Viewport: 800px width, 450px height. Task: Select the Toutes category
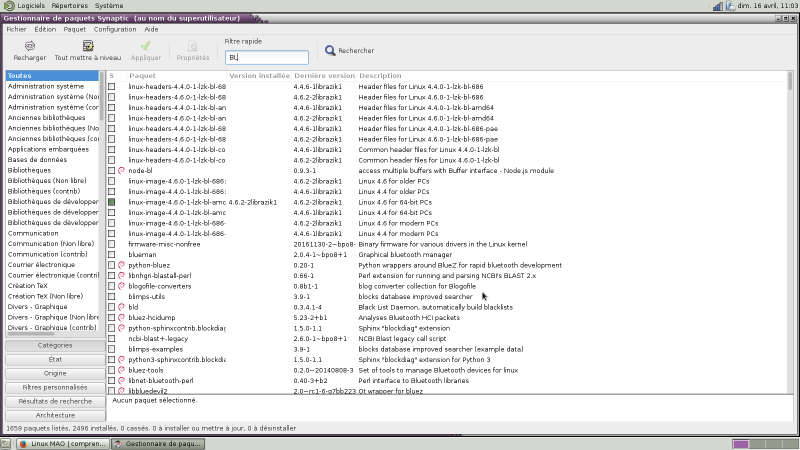[x=52, y=76]
